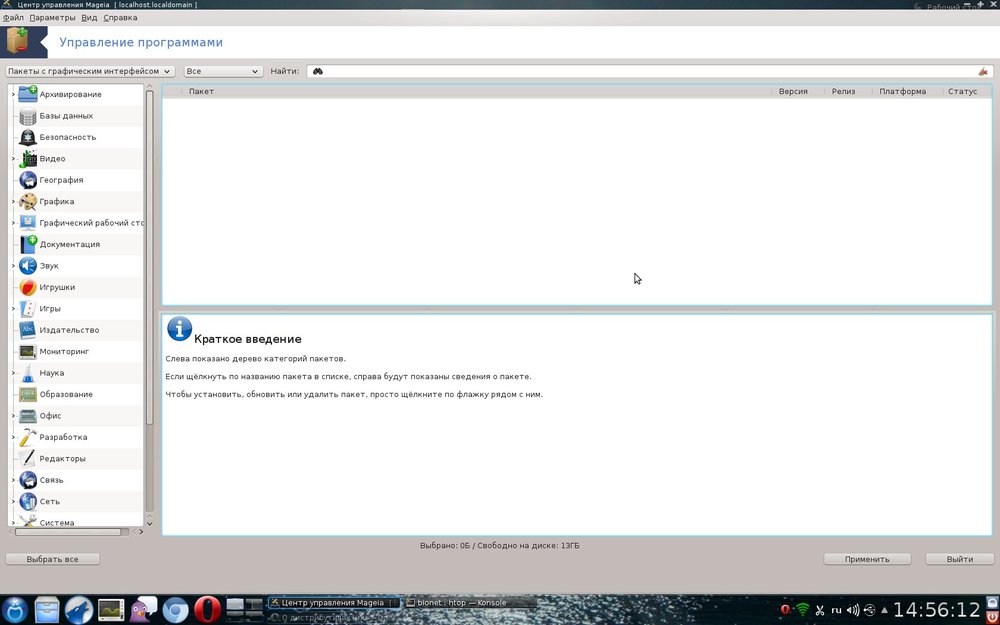The height and width of the screenshot is (625, 1000).
Task: Expand the Архивирование category tree
Action: pyautogui.click(x=13, y=95)
